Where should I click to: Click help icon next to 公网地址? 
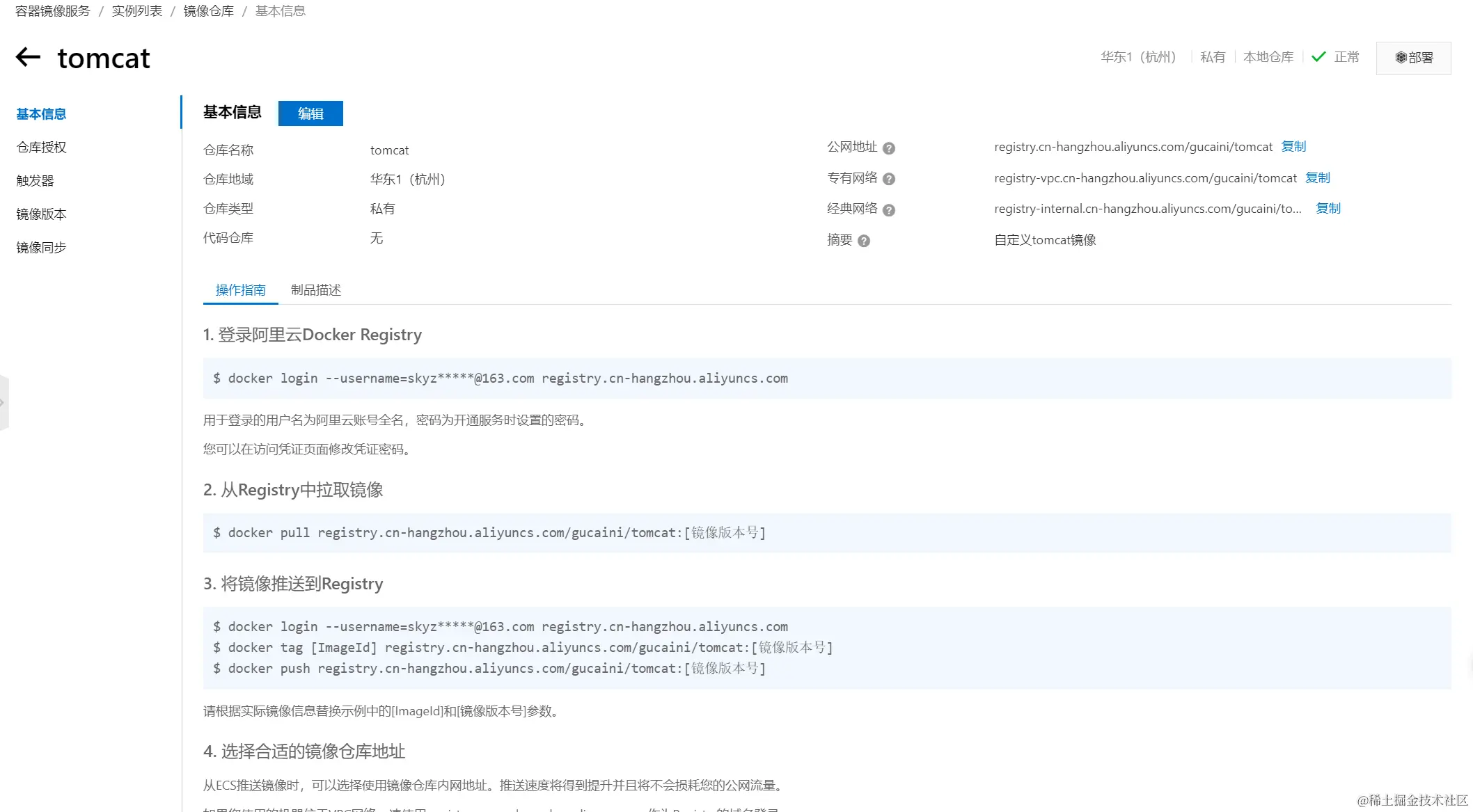click(889, 148)
